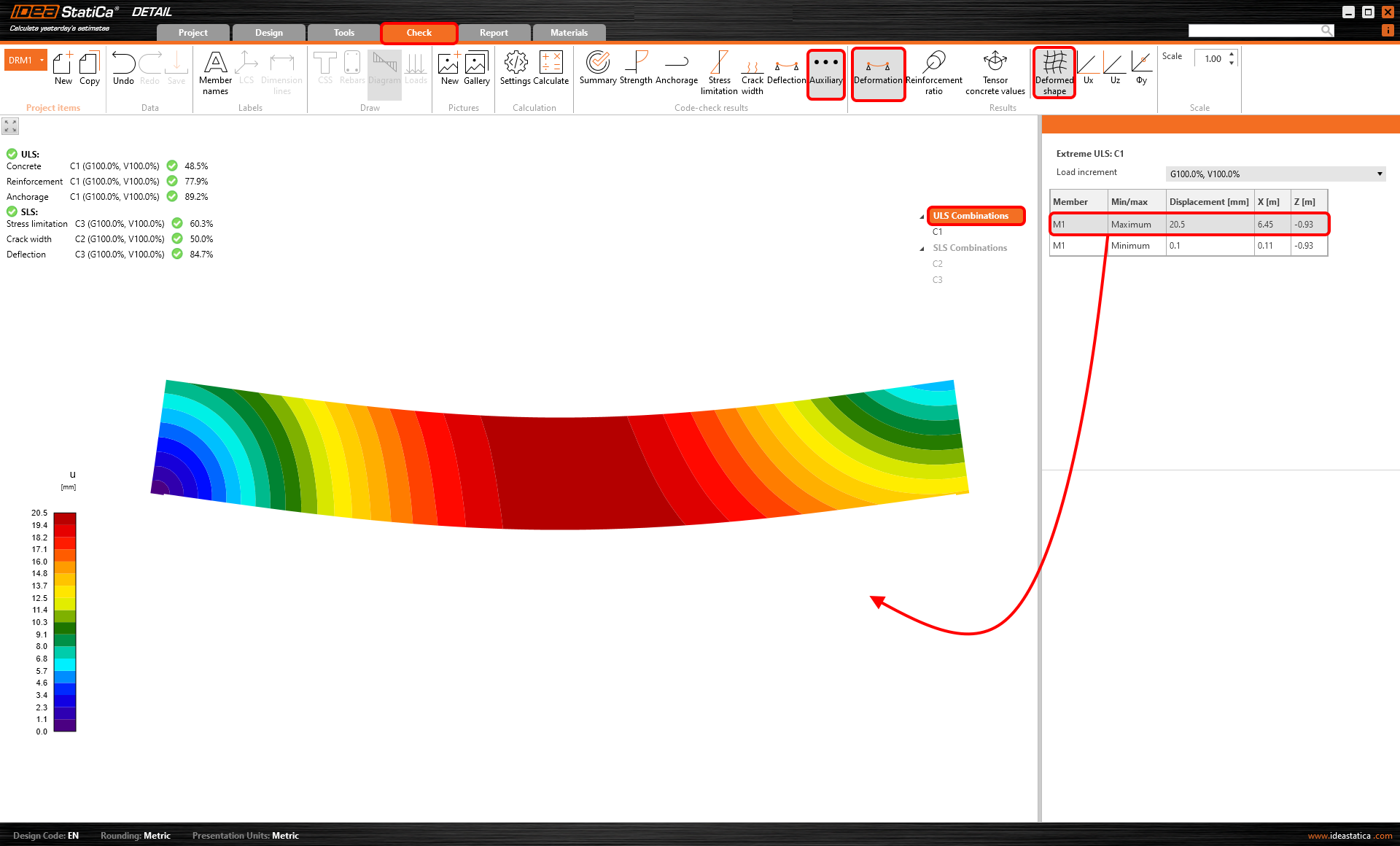Open the DRM1 project item dropdown

(42, 60)
